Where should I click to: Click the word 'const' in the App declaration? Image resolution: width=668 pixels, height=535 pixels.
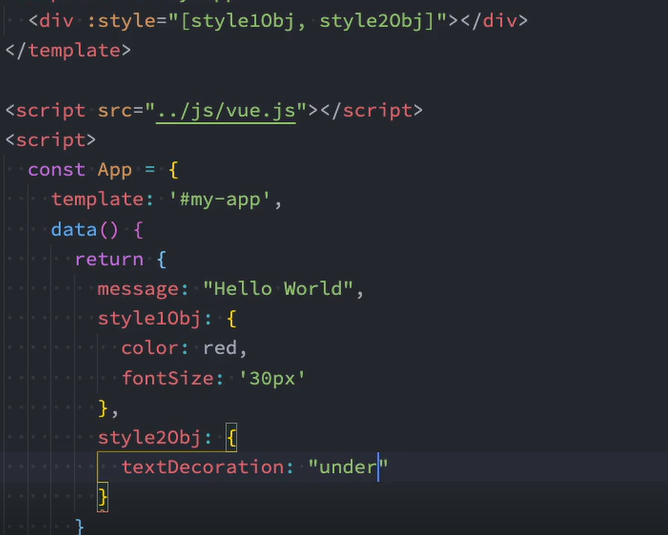click(57, 170)
